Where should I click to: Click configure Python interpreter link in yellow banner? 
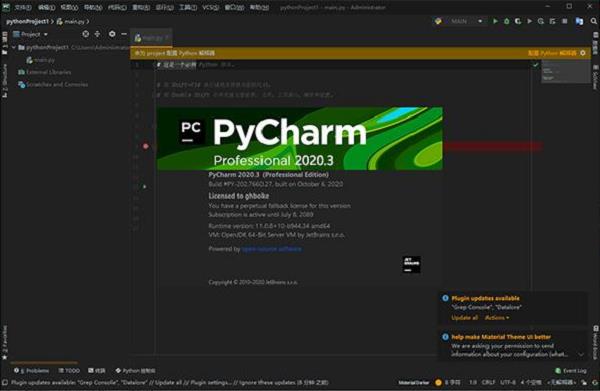coord(552,53)
